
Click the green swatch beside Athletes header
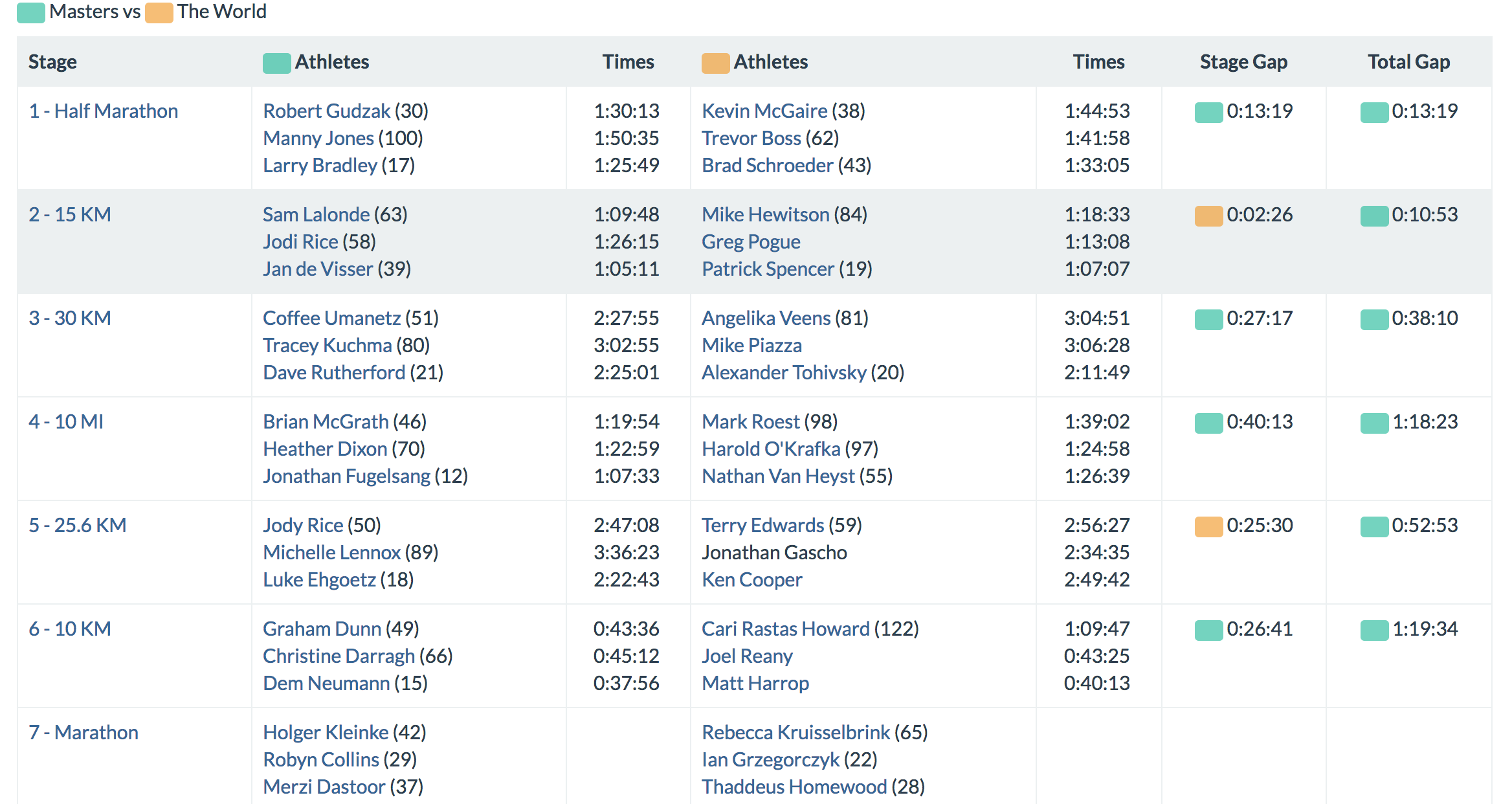[x=276, y=63]
